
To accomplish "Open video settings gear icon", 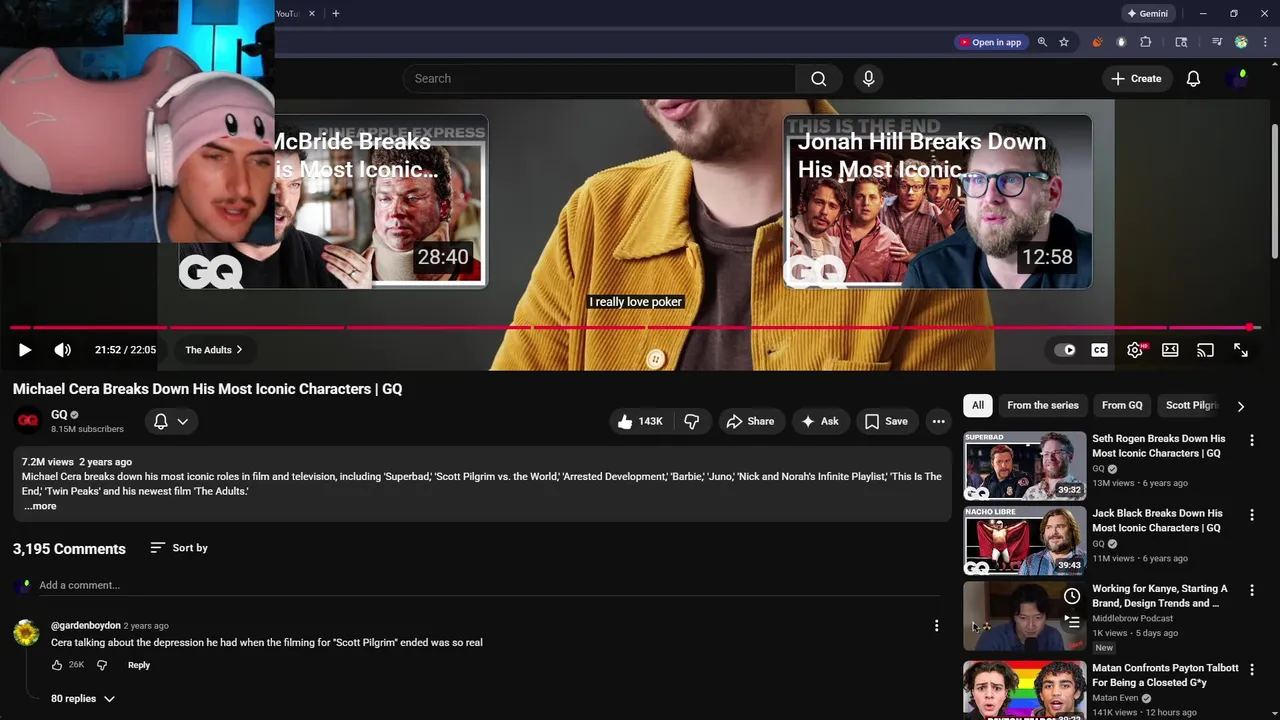I will [1135, 350].
